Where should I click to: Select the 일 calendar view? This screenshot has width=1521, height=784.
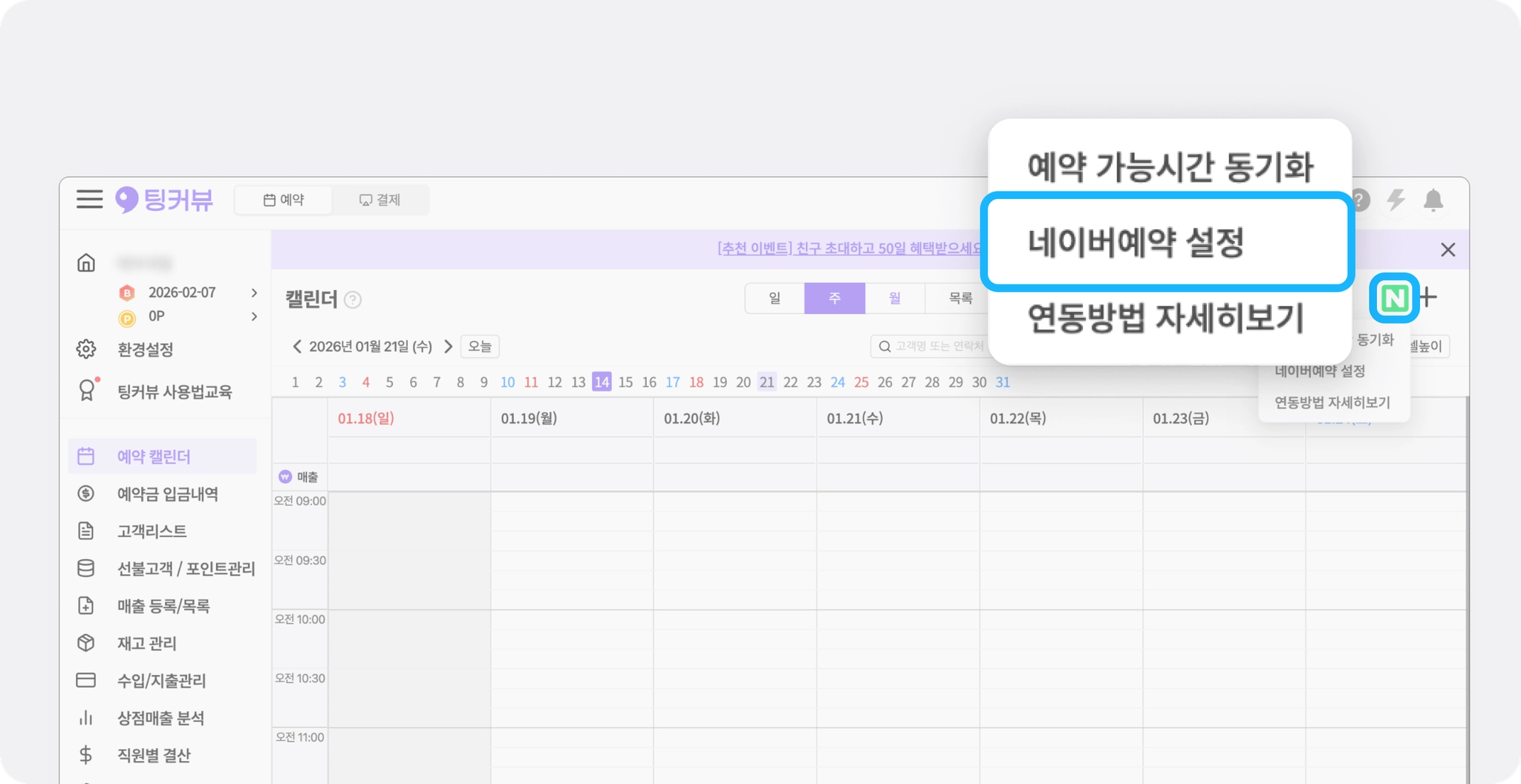pyautogui.click(x=775, y=298)
